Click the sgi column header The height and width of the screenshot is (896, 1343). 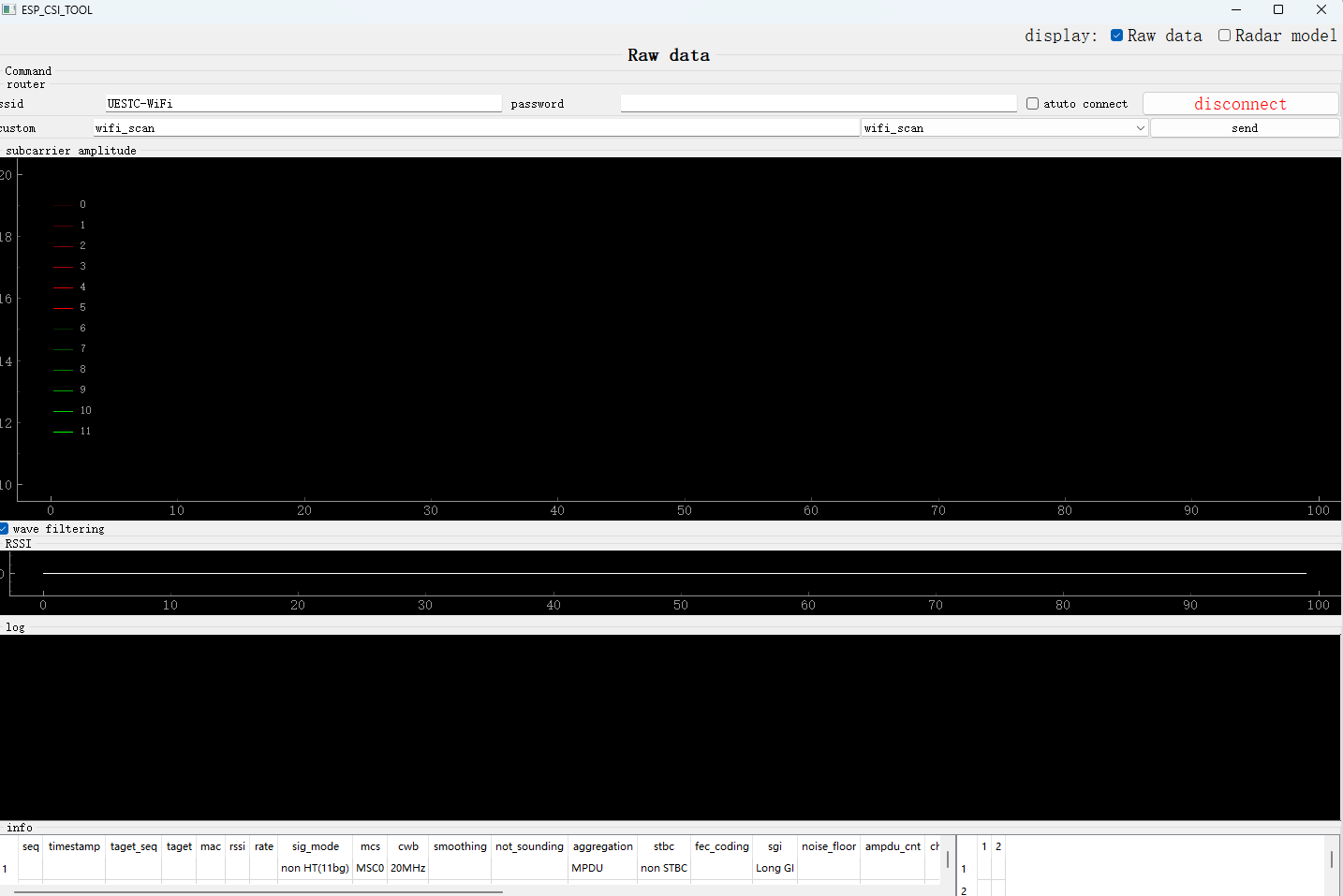point(775,846)
